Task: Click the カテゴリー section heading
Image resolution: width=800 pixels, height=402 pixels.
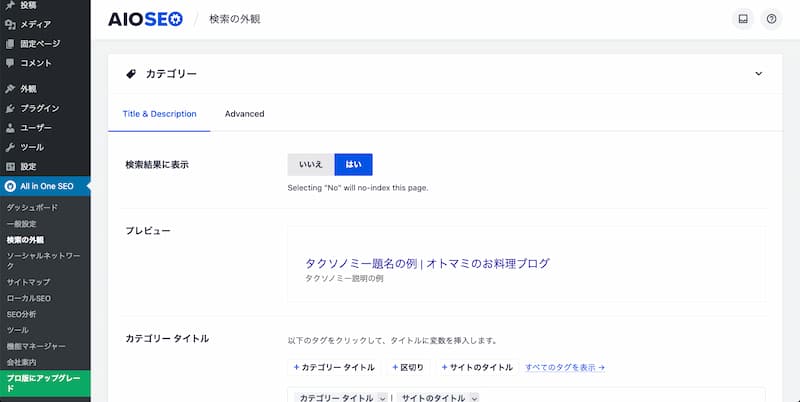Action: [x=171, y=74]
